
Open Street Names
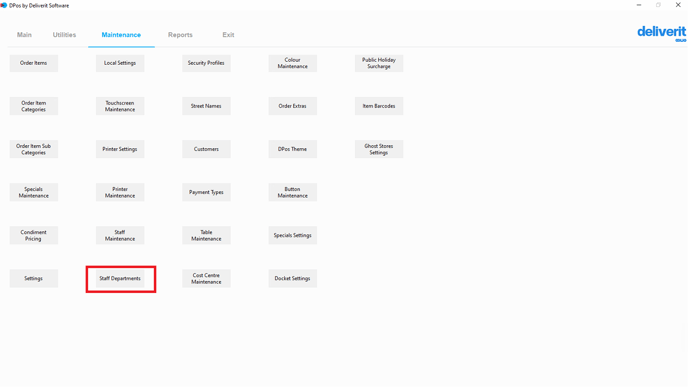[x=206, y=106]
